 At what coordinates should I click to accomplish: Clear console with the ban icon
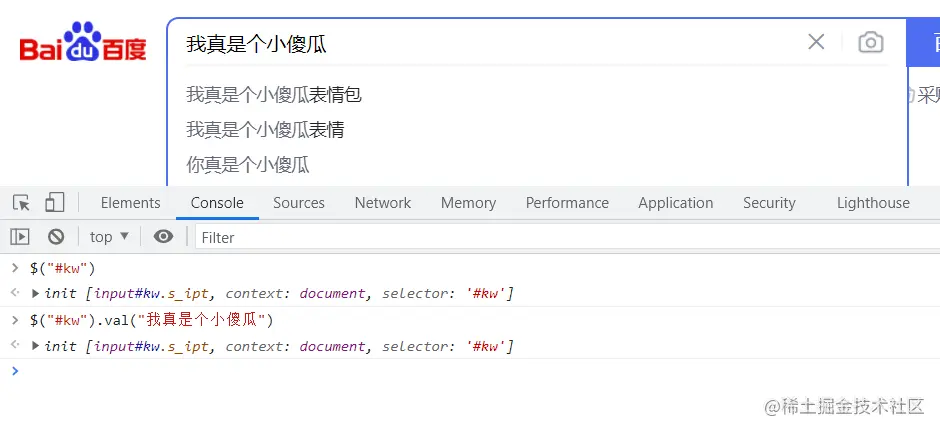pyautogui.click(x=56, y=237)
